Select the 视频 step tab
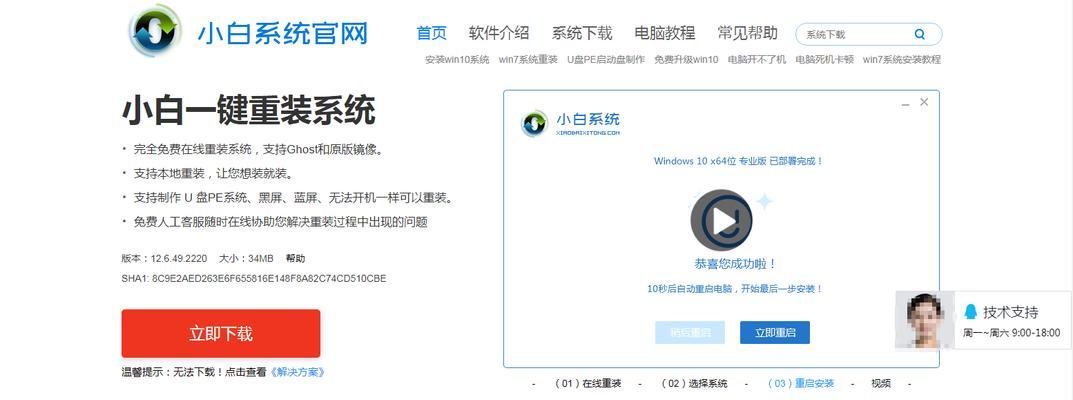The width and height of the screenshot is (1073, 400). coord(881,384)
